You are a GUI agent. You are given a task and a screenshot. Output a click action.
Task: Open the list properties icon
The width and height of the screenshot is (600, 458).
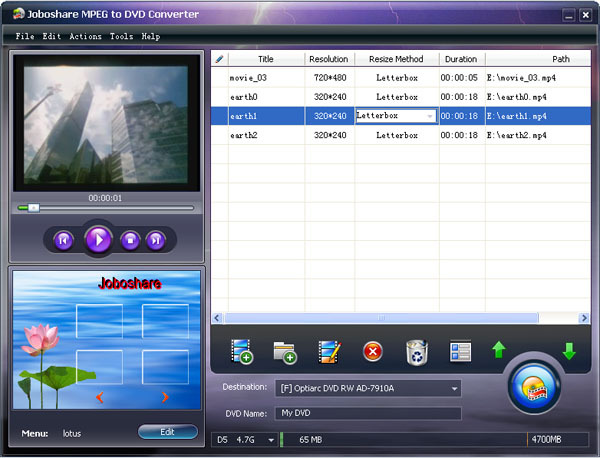pyautogui.click(x=460, y=351)
